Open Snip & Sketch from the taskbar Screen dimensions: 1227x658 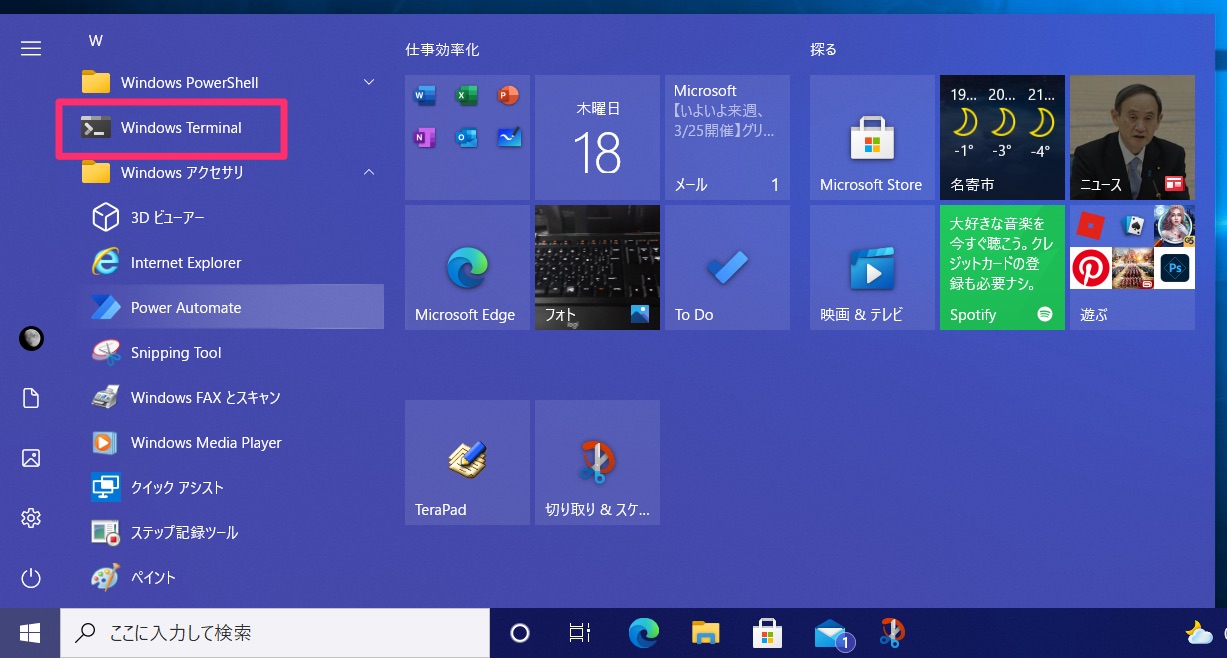tap(892, 632)
